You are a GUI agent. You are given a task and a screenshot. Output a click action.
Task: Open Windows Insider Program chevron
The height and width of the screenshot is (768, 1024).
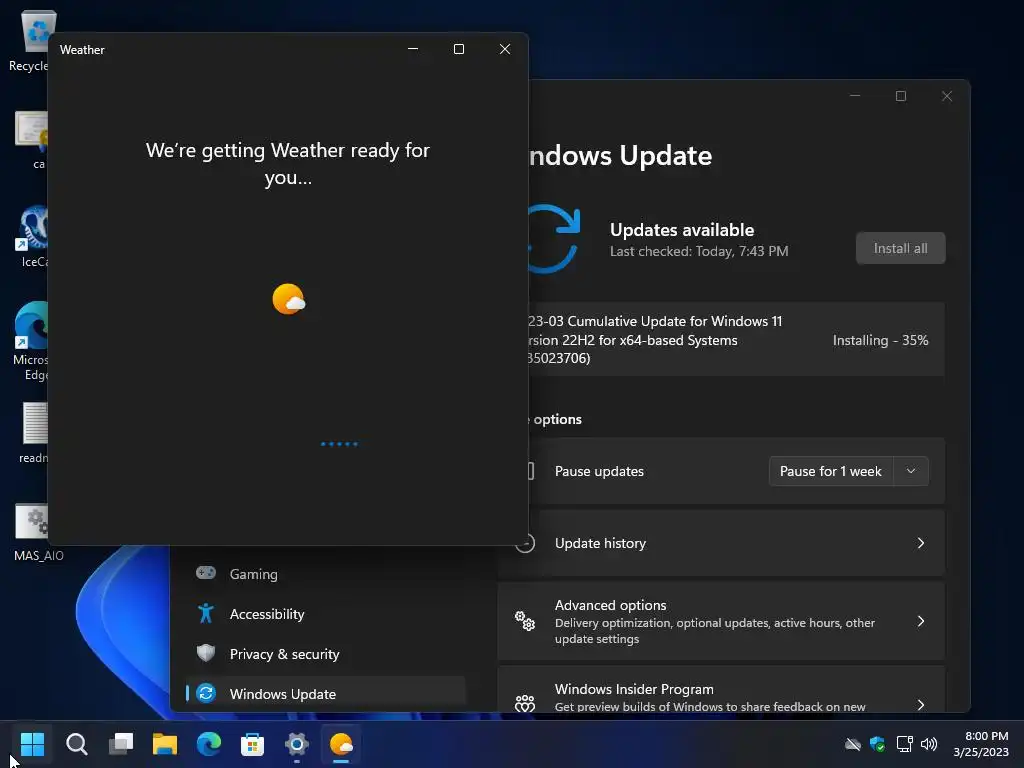[x=920, y=704]
